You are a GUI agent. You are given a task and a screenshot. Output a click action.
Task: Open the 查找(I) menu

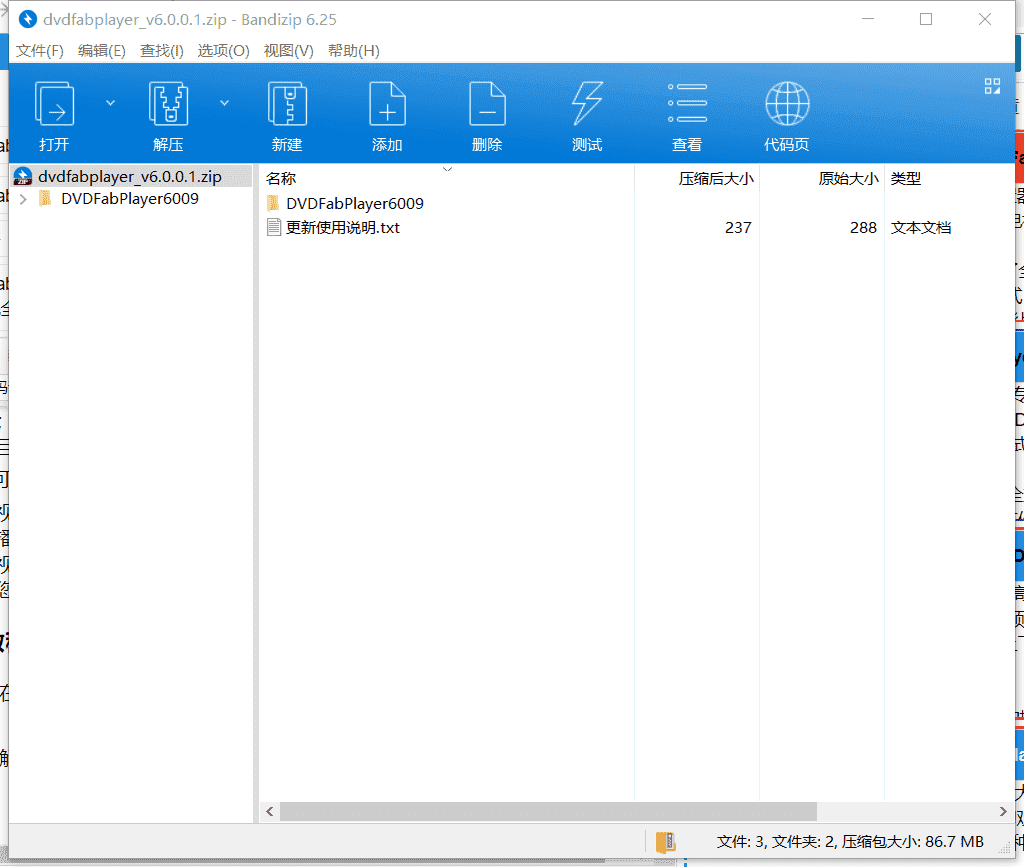pyautogui.click(x=162, y=51)
